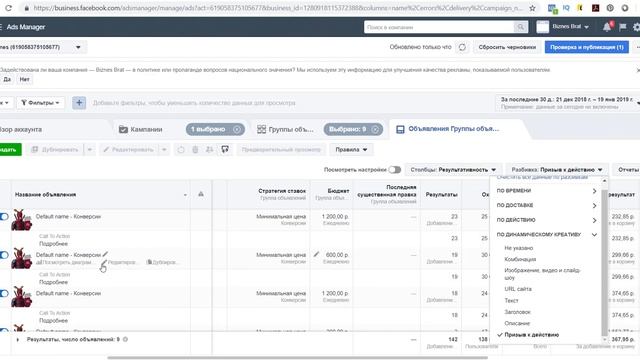Open the 'Фильтры' dropdown
This screenshot has height=360, width=640.
pos(40,103)
